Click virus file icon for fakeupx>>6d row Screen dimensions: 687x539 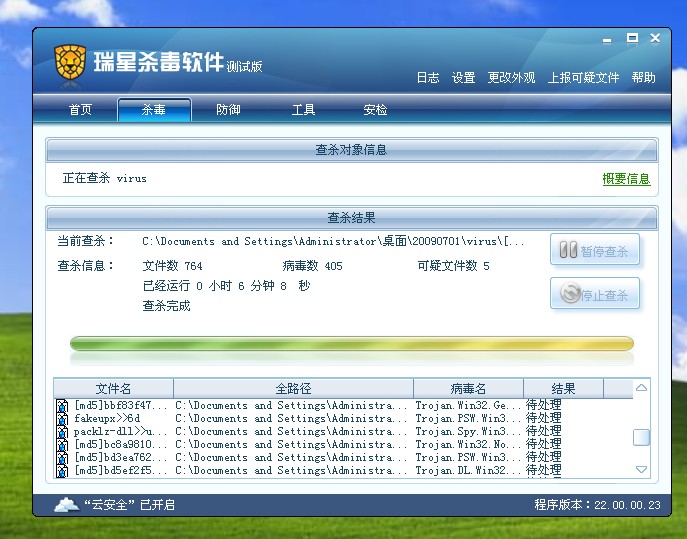[62, 419]
